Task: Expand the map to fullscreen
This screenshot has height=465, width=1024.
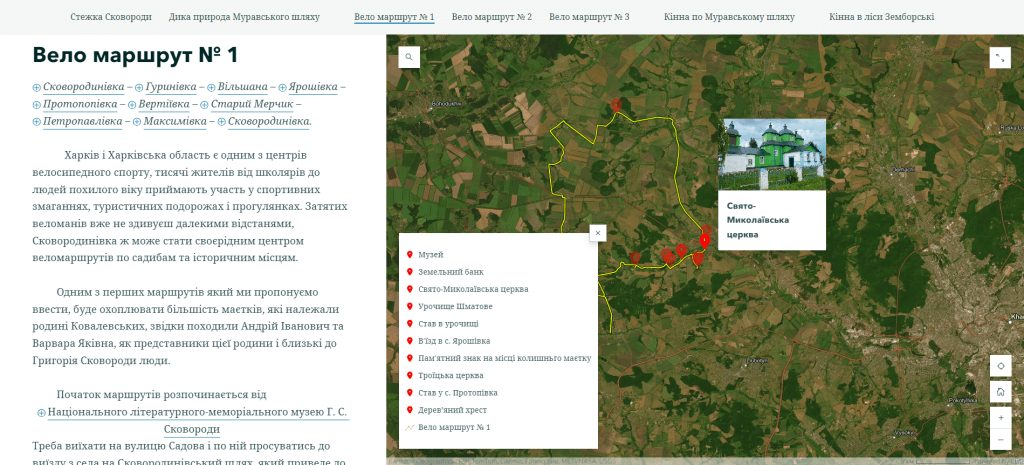Action: click(1000, 57)
